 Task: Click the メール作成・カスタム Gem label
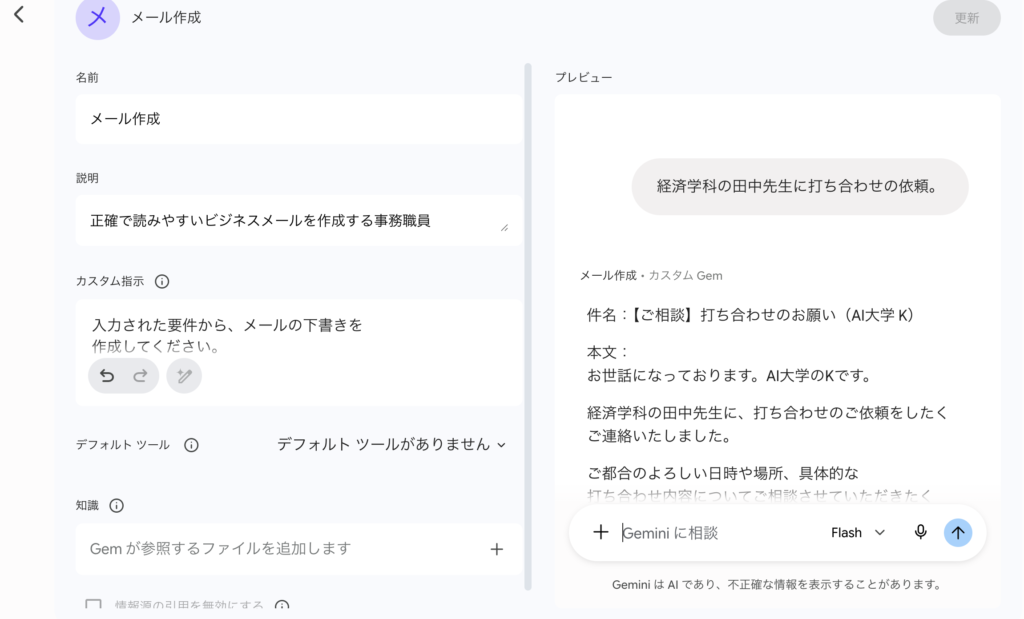tap(651, 276)
